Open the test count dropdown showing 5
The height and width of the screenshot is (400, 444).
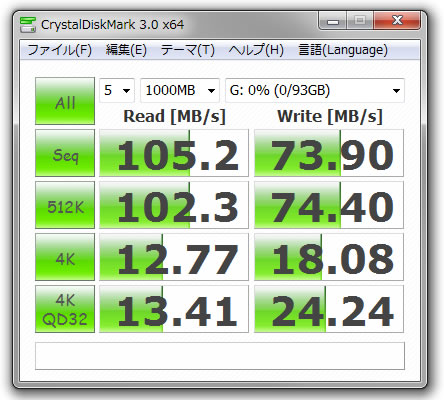[x=117, y=90]
